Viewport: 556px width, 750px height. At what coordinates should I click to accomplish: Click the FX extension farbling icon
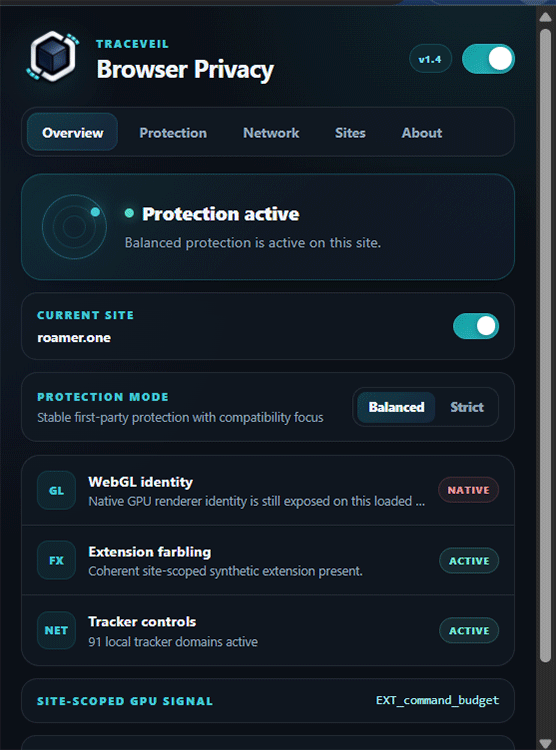coord(56,560)
